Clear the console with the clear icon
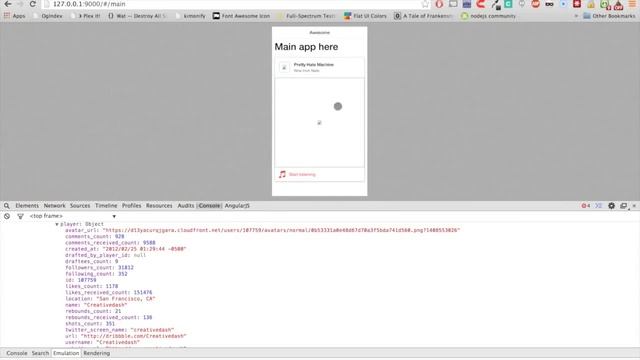The width and height of the screenshot is (640, 360). (x=7, y=216)
